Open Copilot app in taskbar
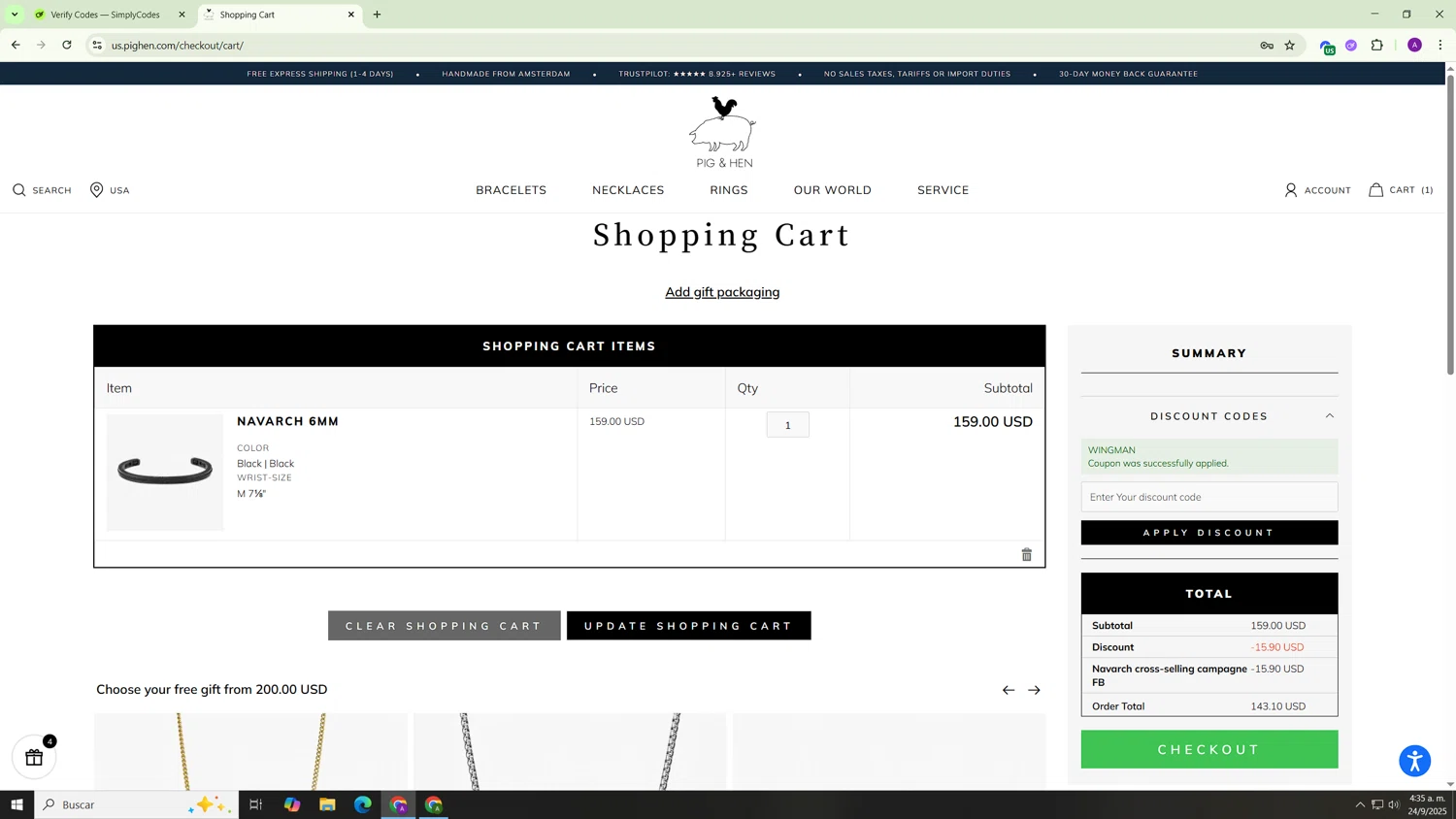Image resolution: width=1456 pixels, height=819 pixels. [292, 804]
